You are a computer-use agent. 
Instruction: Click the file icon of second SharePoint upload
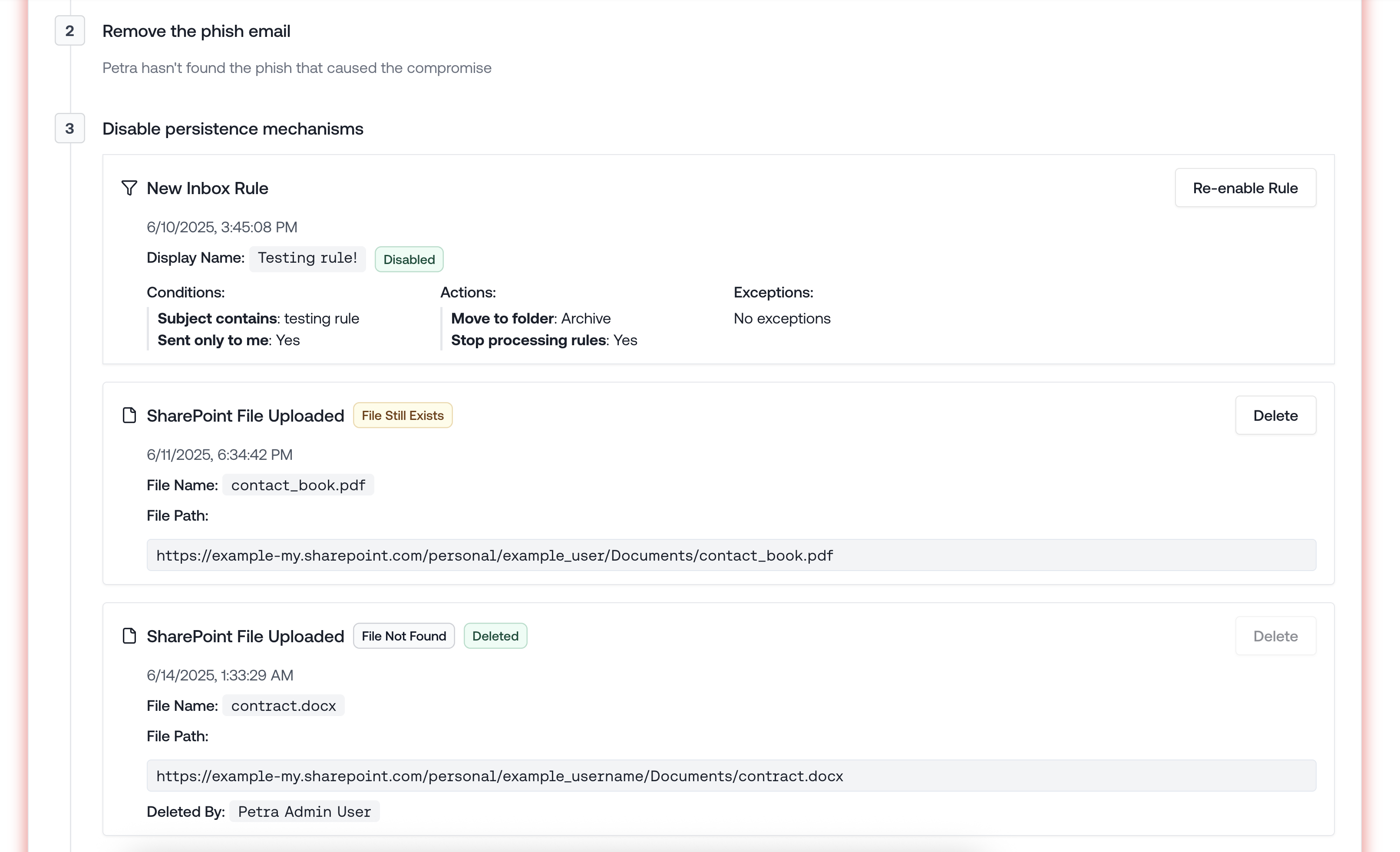point(129,636)
